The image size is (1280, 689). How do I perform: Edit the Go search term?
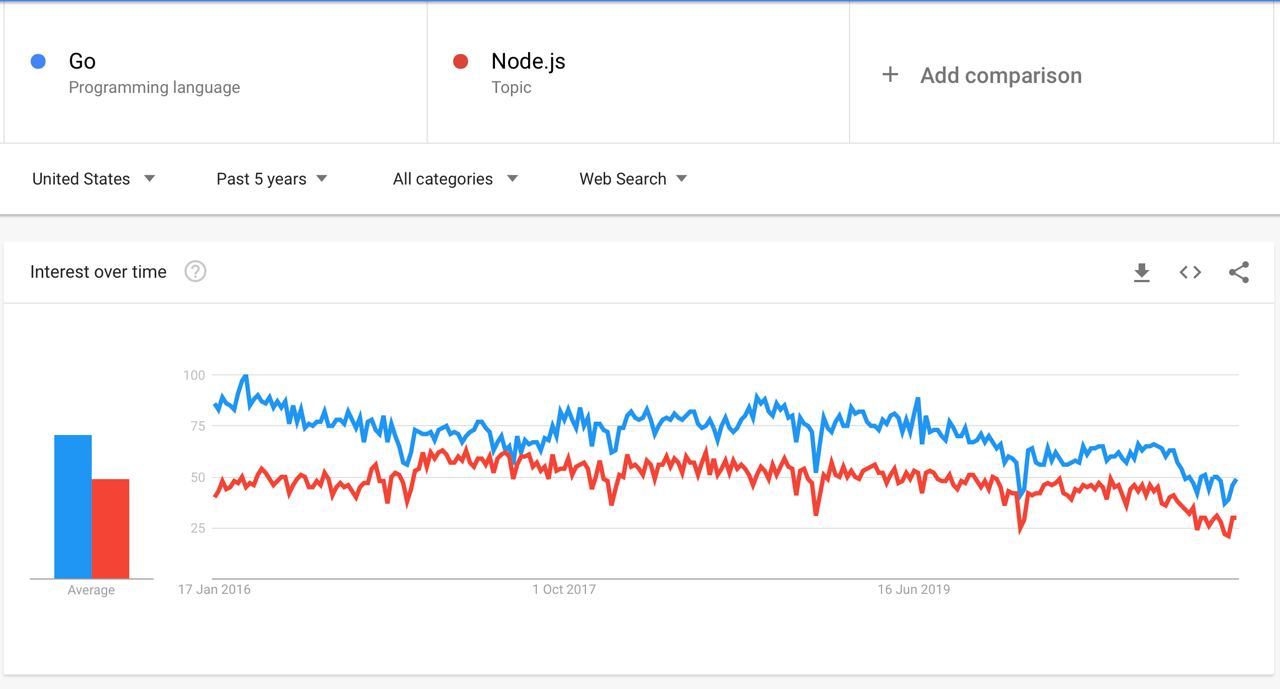(82, 61)
